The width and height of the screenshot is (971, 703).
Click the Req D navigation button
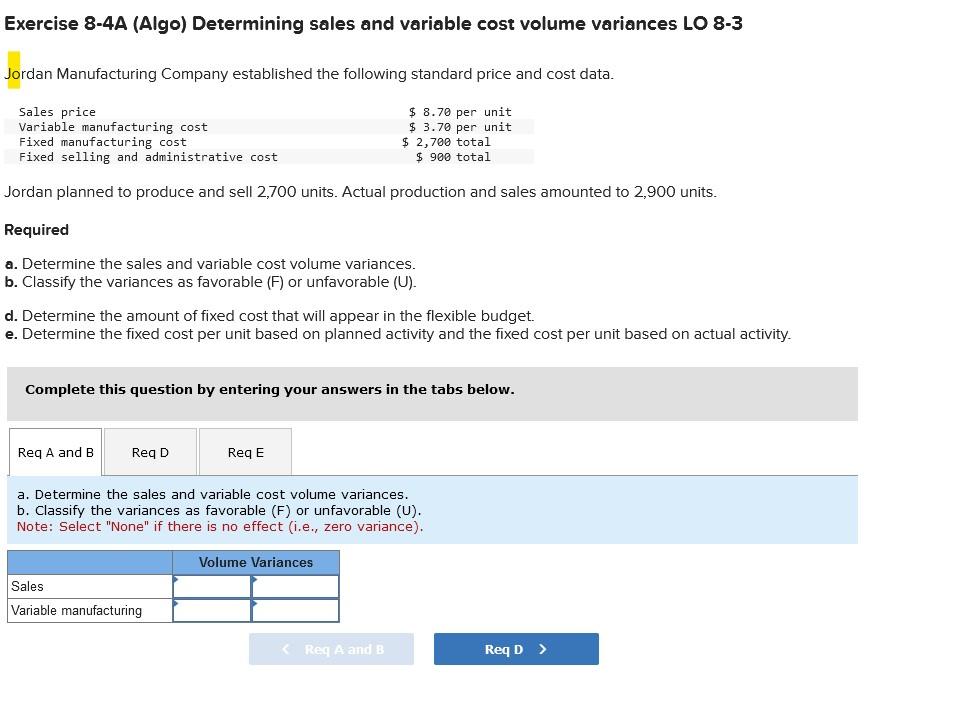coord(515,648)
